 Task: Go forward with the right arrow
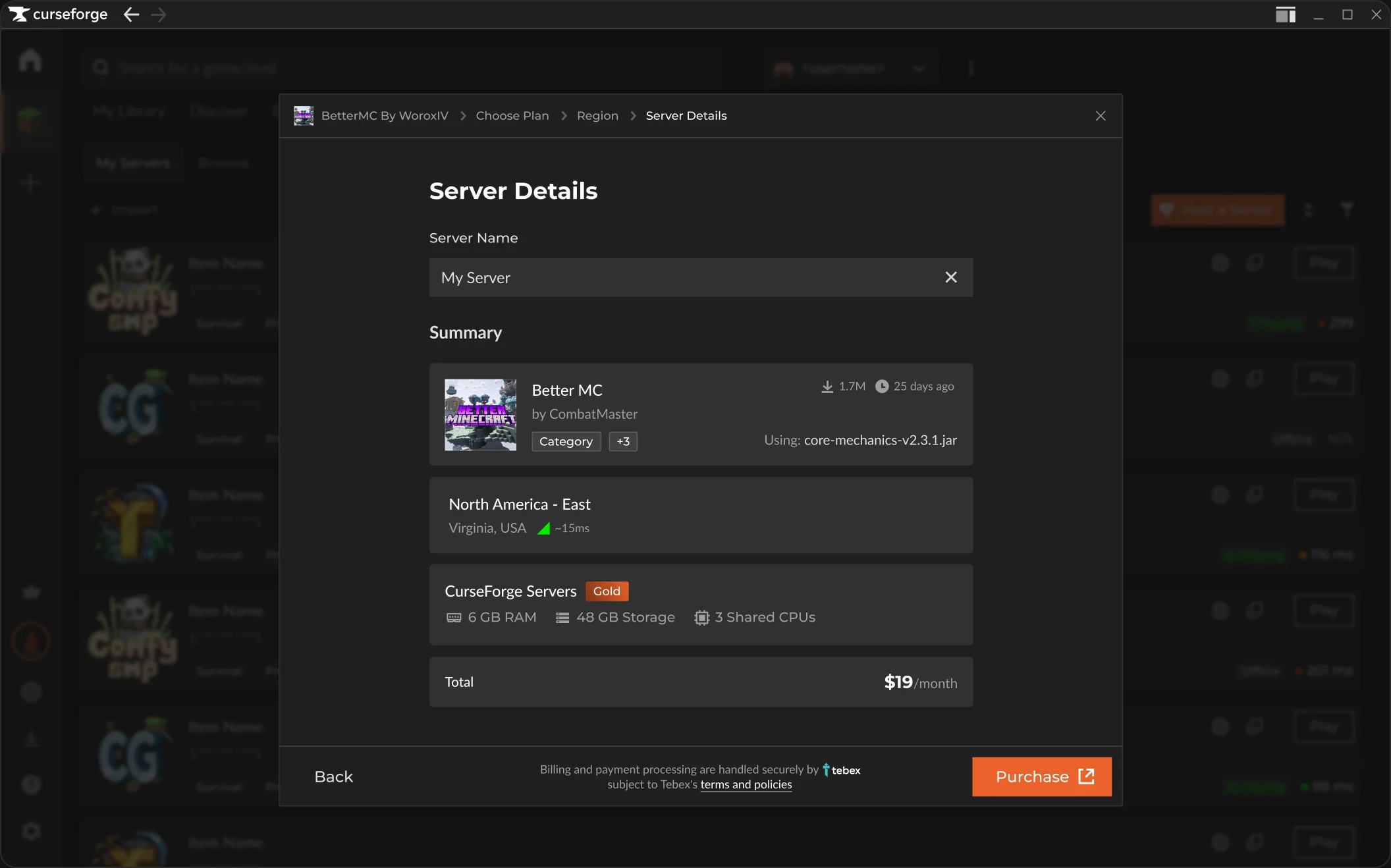pos(159,14)
